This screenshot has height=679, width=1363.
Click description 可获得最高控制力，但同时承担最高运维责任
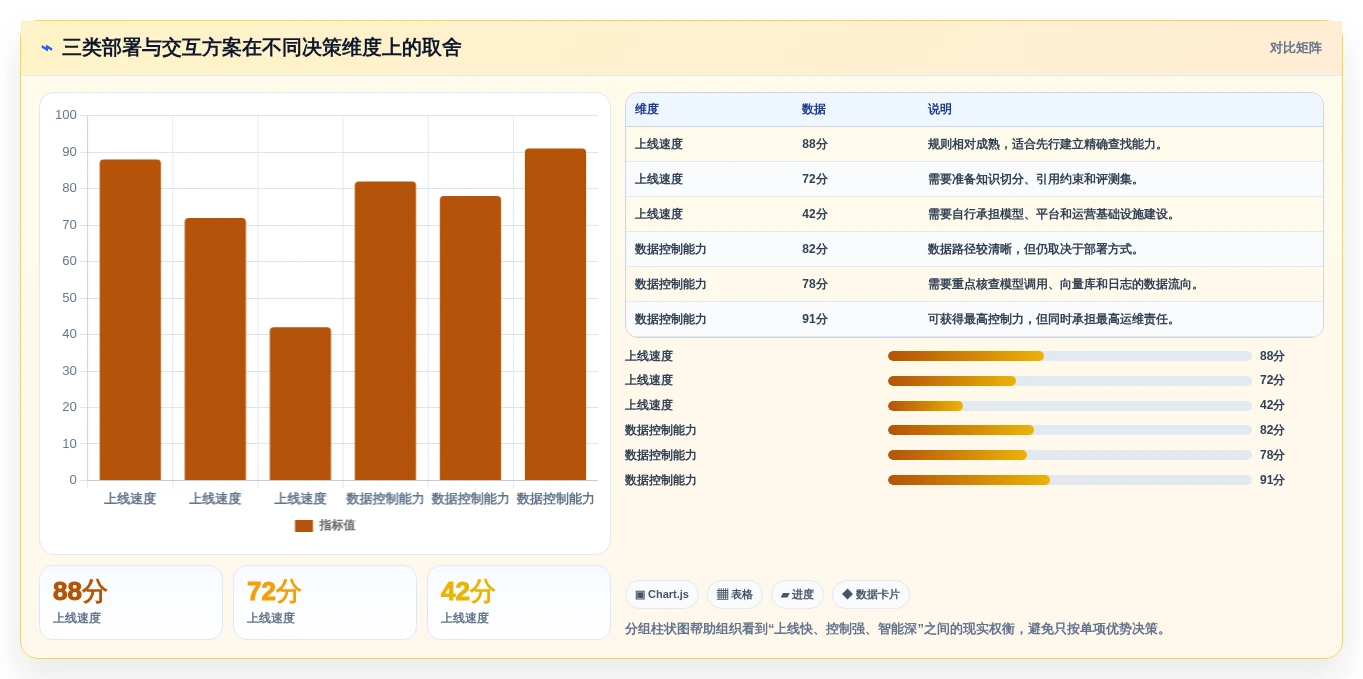1053,319
